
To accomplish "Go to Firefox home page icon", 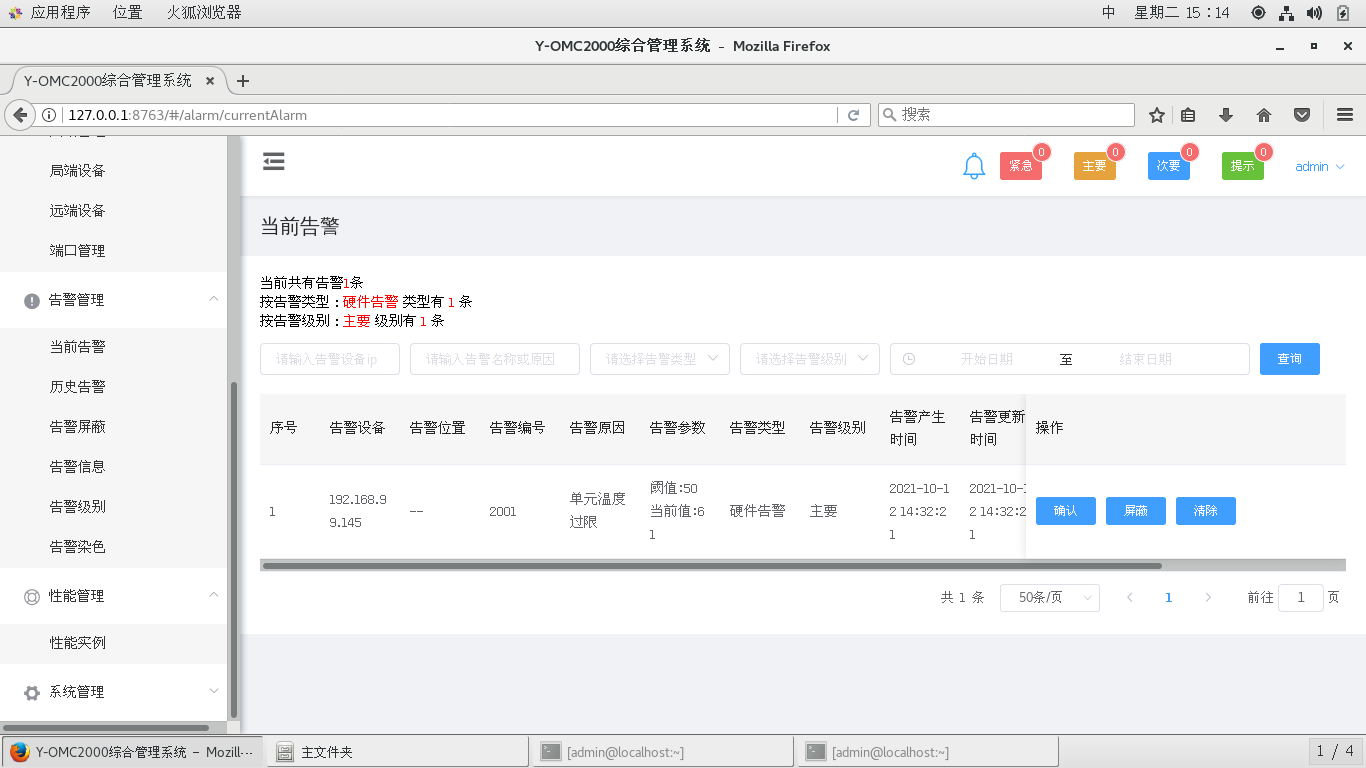I will (x=1264, y=115).
